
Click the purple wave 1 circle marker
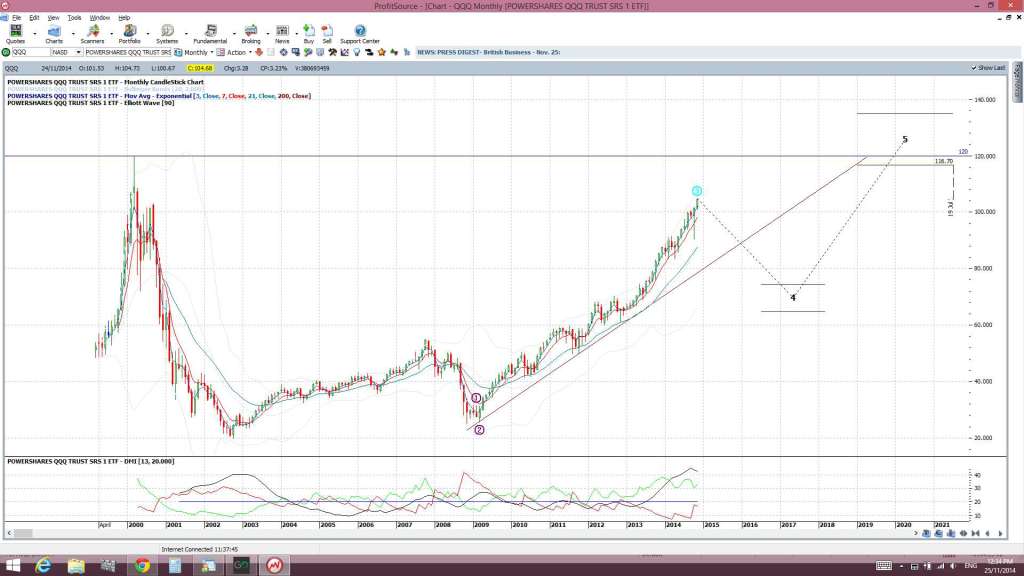(x=476, y=398)
